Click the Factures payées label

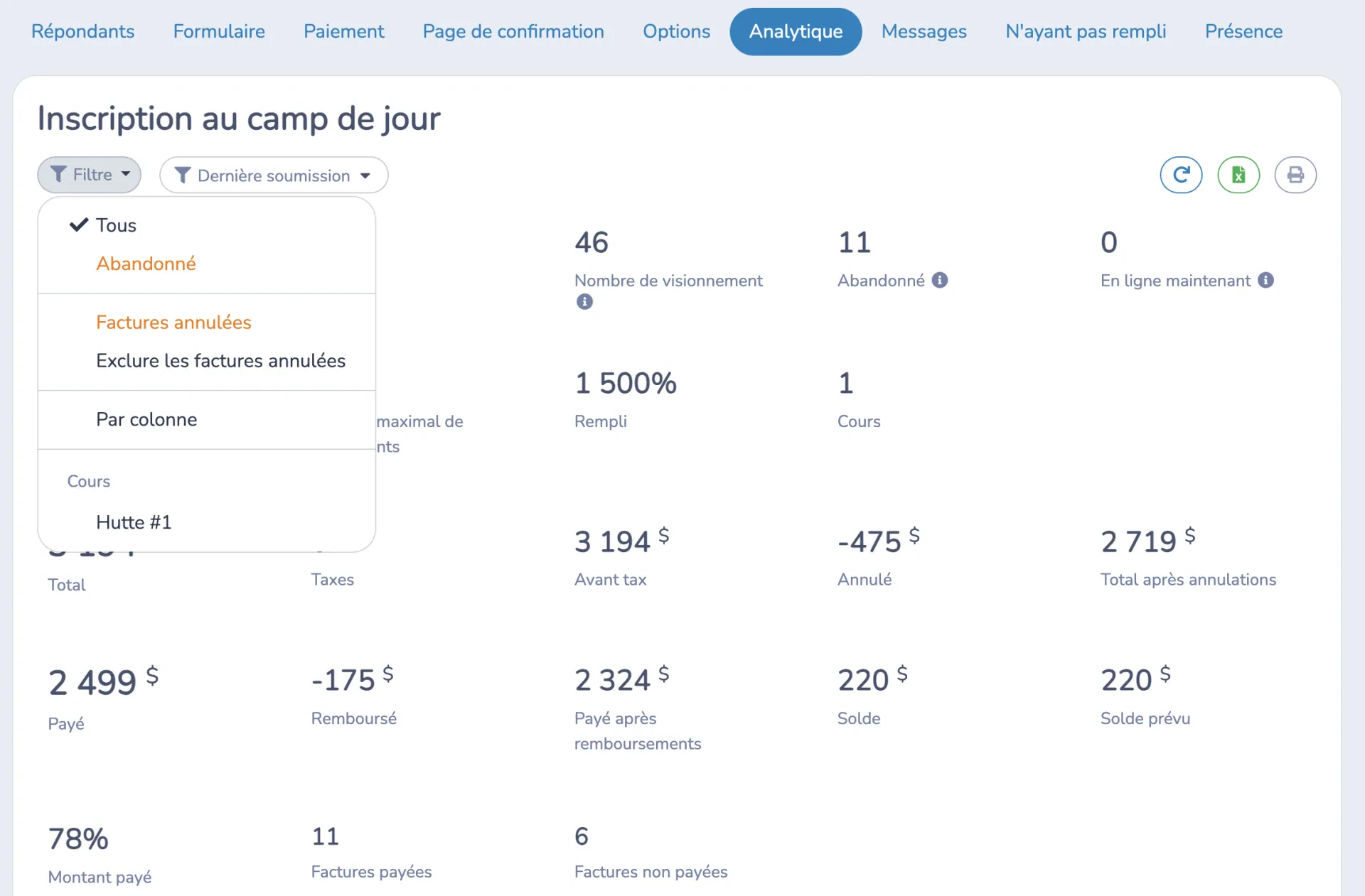pyautogui.click(x=371, y=872)
